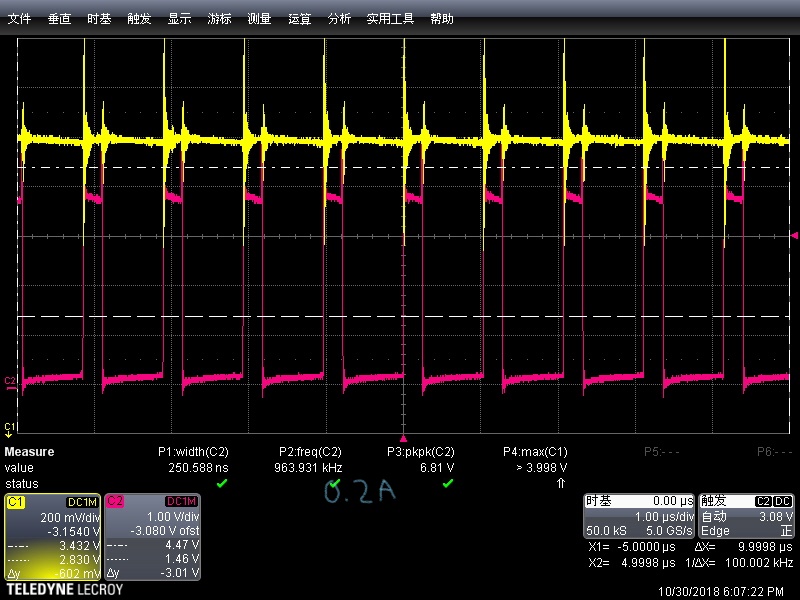
Task: Click the magenta C2 label badge
Action: 115,502
